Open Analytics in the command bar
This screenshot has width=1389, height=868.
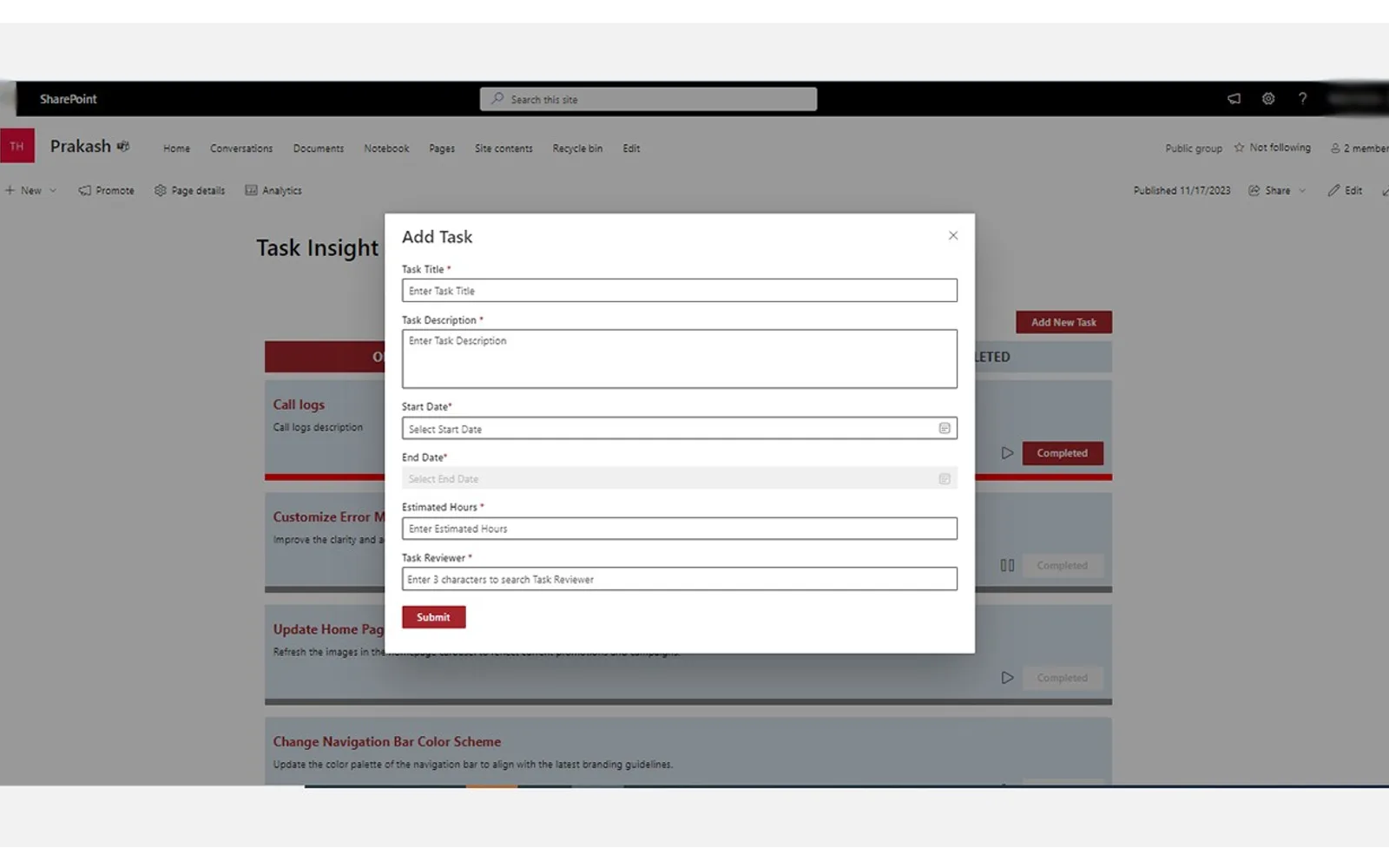tap(273, 190)
